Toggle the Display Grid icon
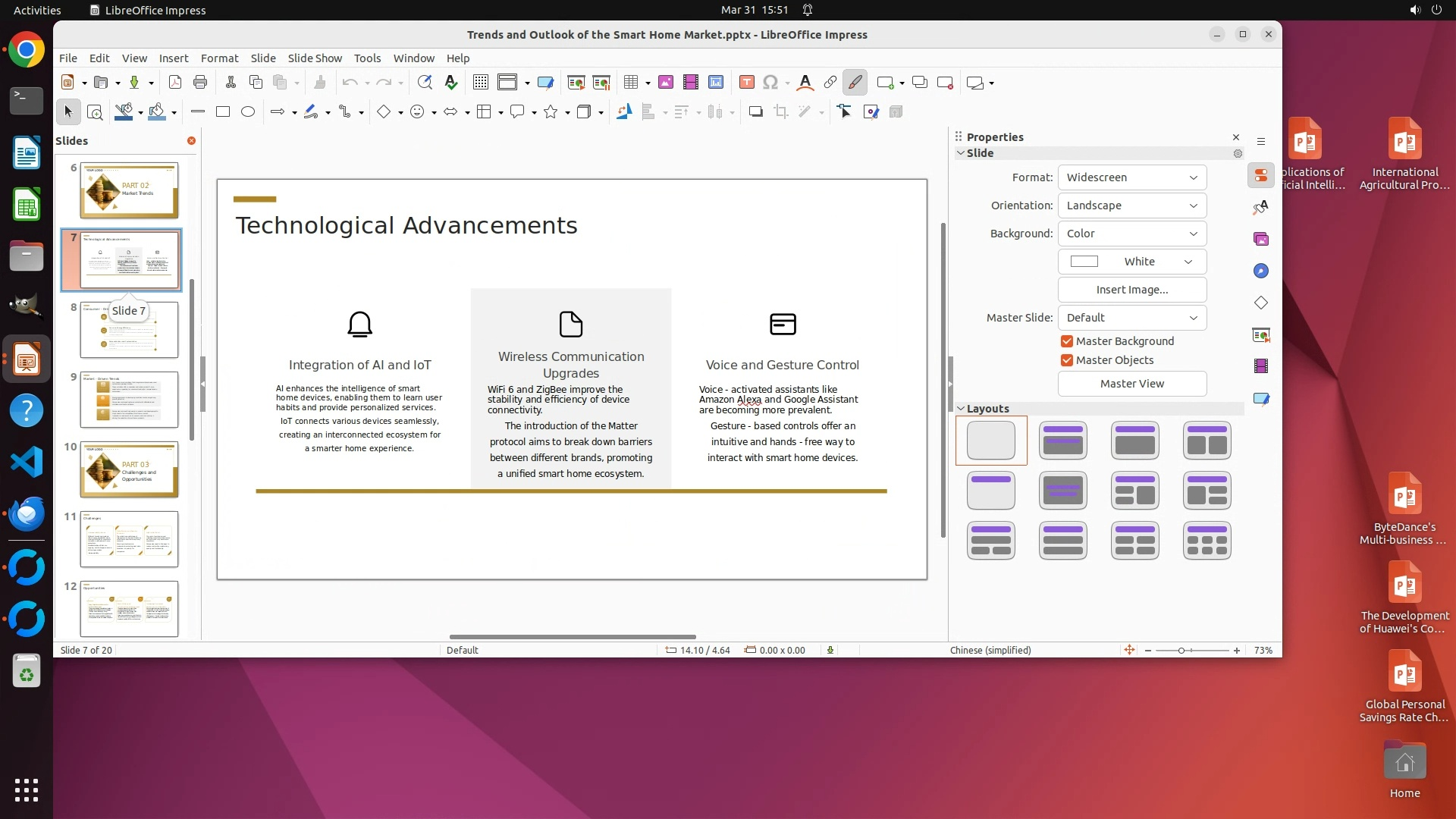The image size is (1456, 819). pos(480,83)
